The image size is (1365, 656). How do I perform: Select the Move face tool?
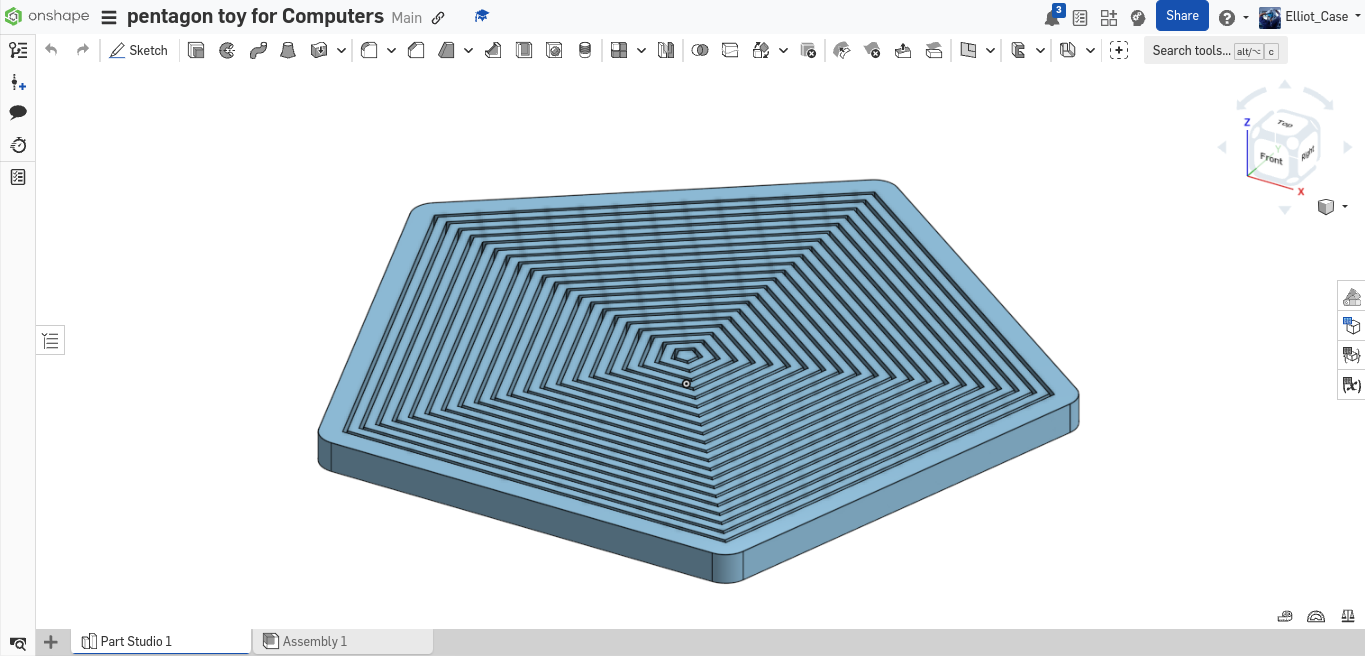[903, 50]
